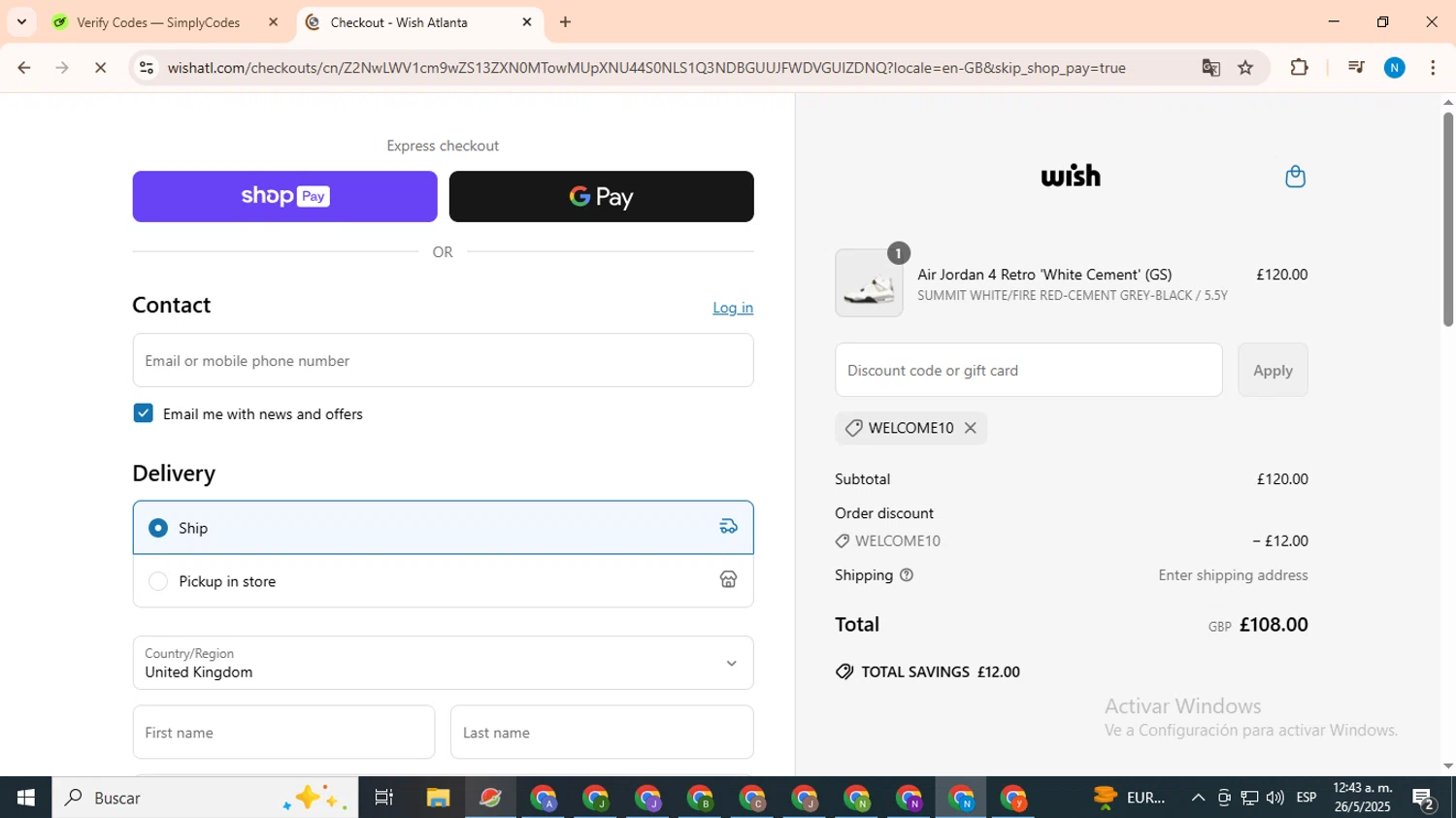
Task: Click the Log in link
Action: point(733,308)
